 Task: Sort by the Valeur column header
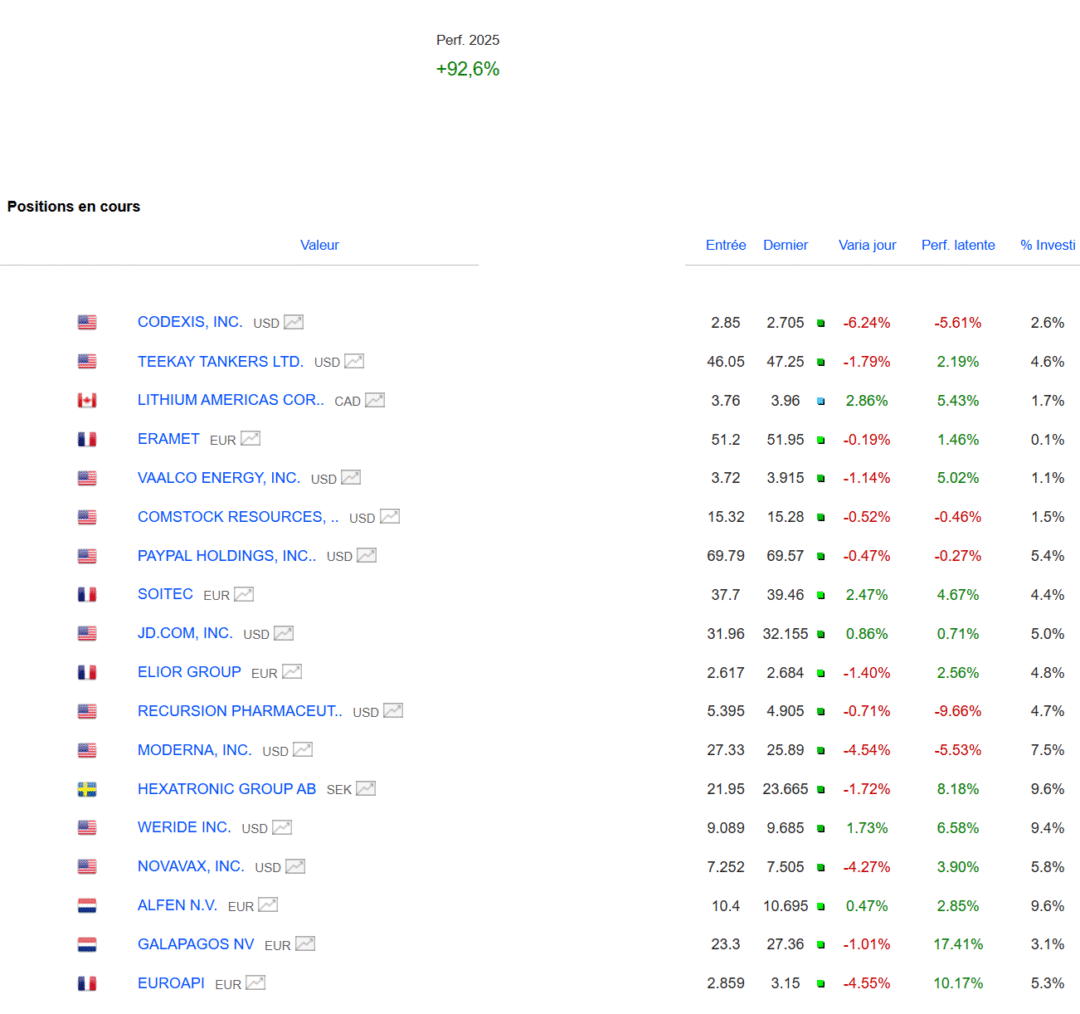pos(319,245)
